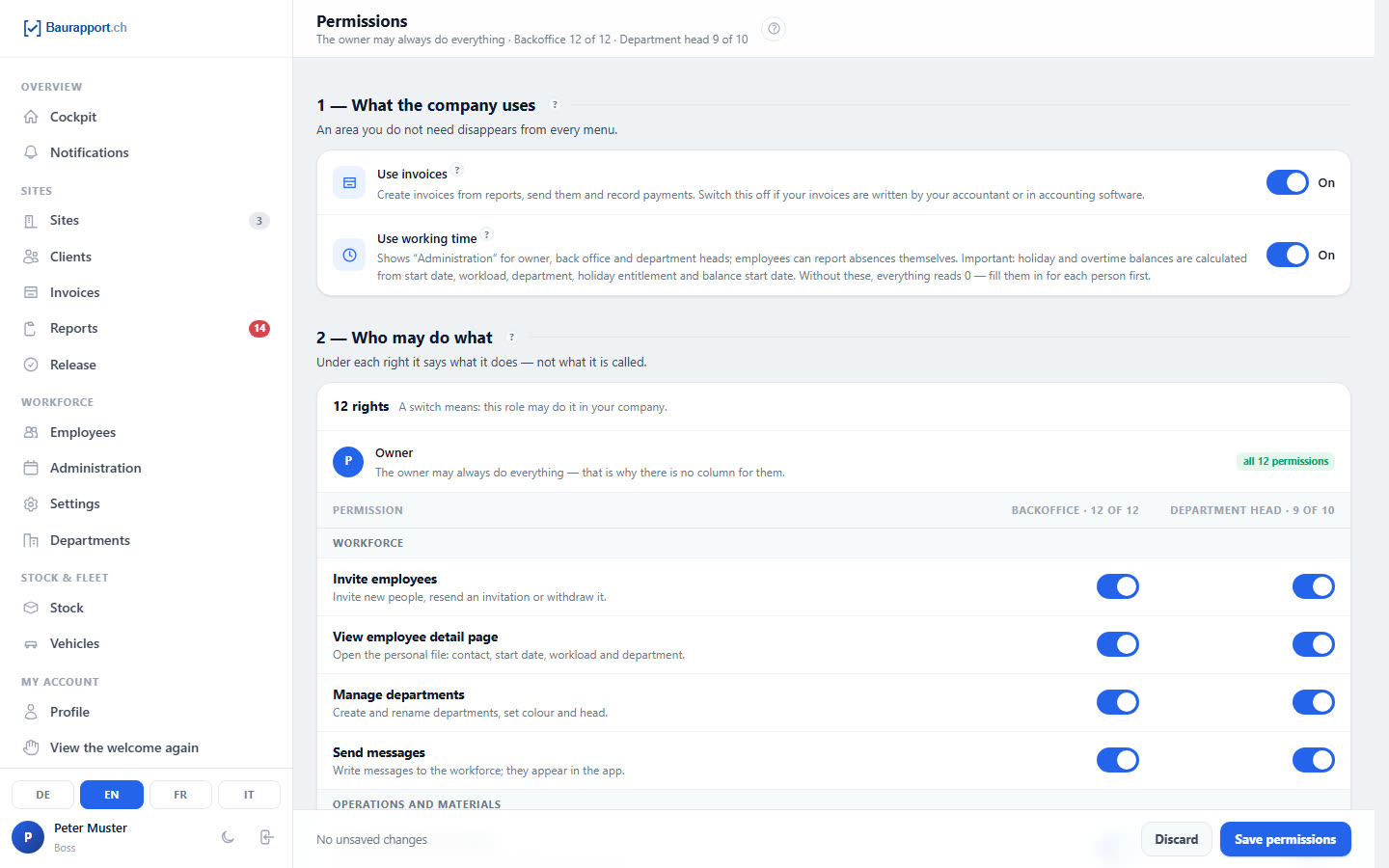Viewport: 1389px width, 868px height.
Task: Click the clock icon tile in Use working time row
Action: pyautogui.click(x=349, y=255)
